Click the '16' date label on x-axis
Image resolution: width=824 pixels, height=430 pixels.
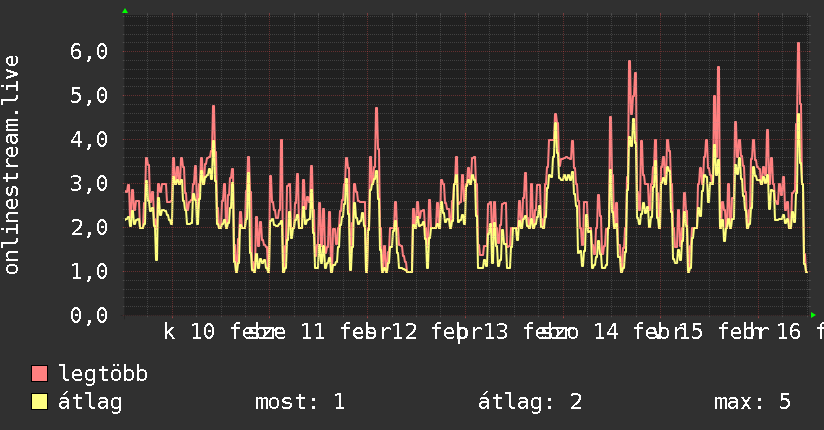pyautogui.click(x=789, y=332)
